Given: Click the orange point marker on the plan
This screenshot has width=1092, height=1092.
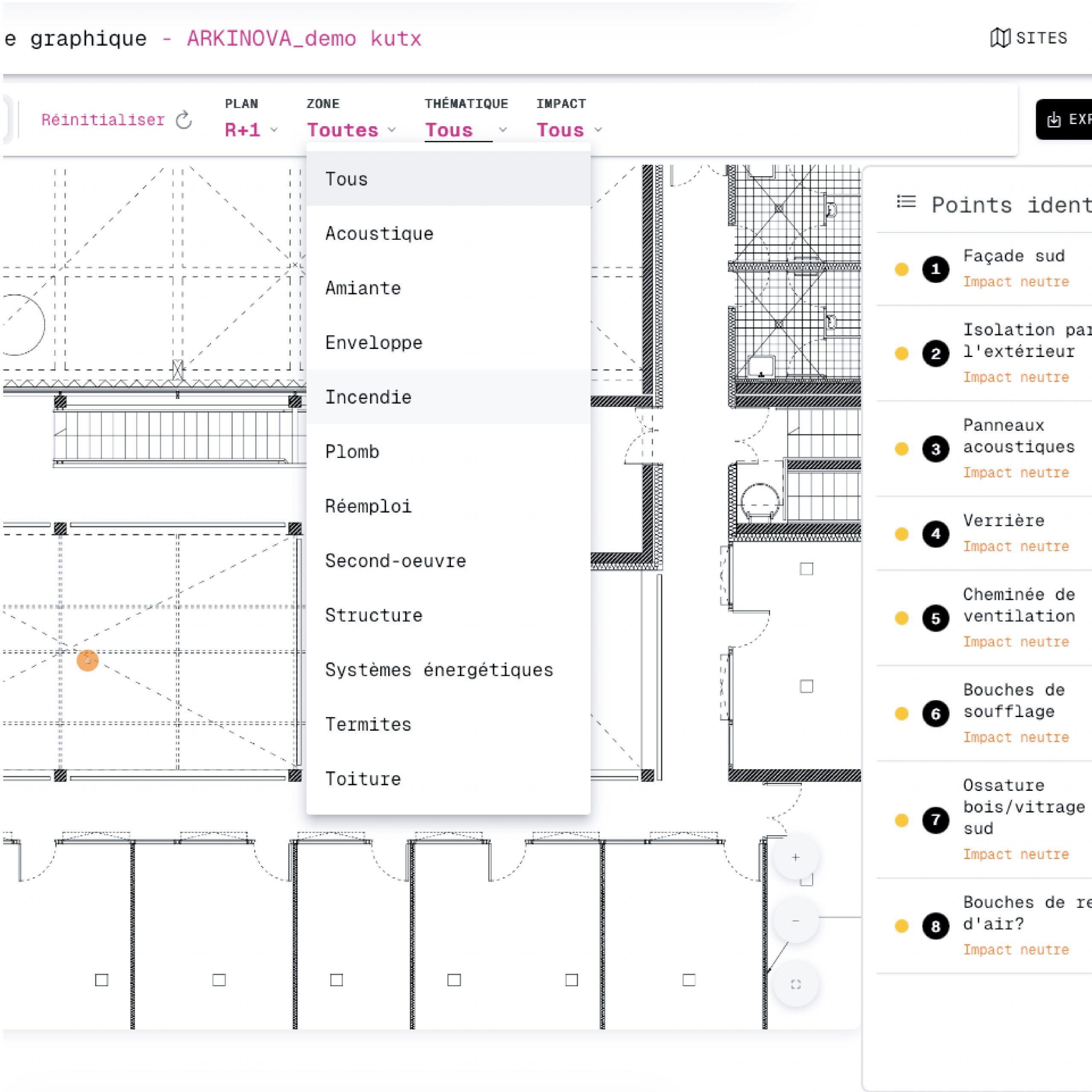Looking at the screenshot, I should click(x=87, y=660).
